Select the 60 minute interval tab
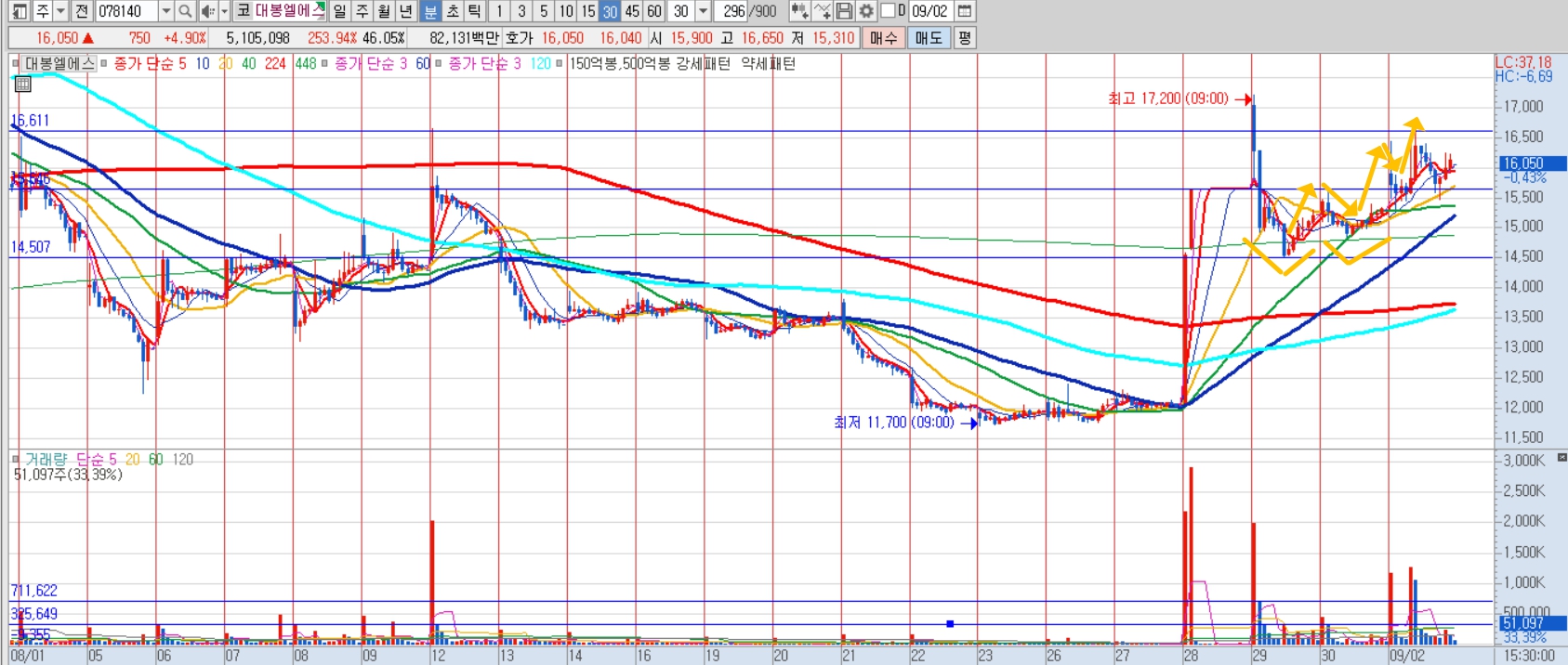Screen dimensions: 1568x665 [654, 11]
